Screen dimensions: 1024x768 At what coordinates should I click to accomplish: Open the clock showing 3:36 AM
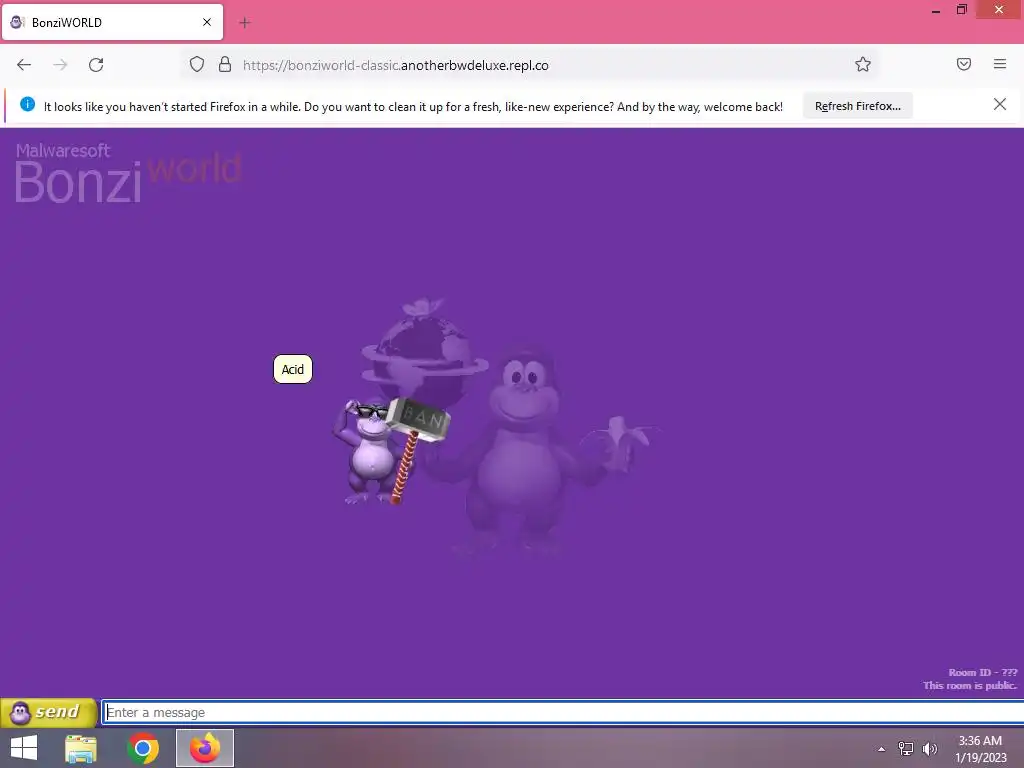click(980, 749)
